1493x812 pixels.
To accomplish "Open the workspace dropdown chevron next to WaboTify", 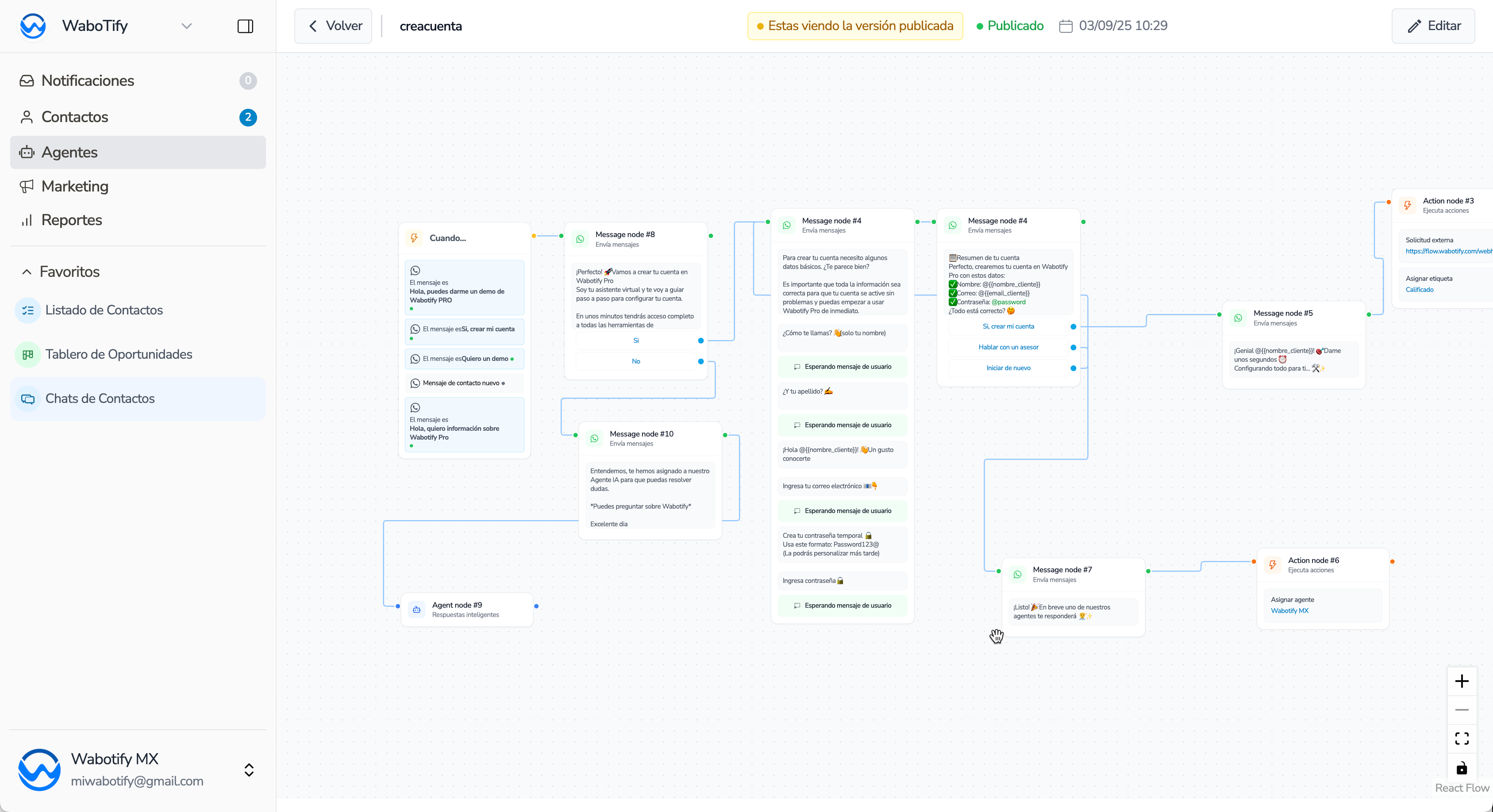I will click(x=187, y=26).
